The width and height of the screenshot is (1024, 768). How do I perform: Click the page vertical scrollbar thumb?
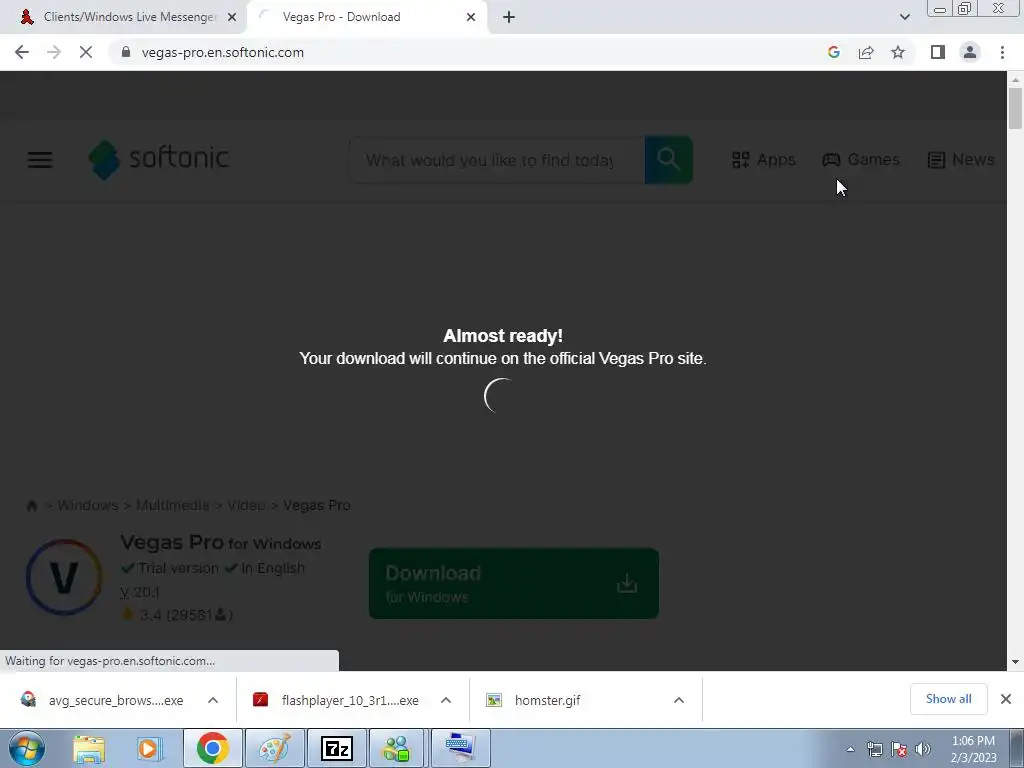pos(1015,108)
